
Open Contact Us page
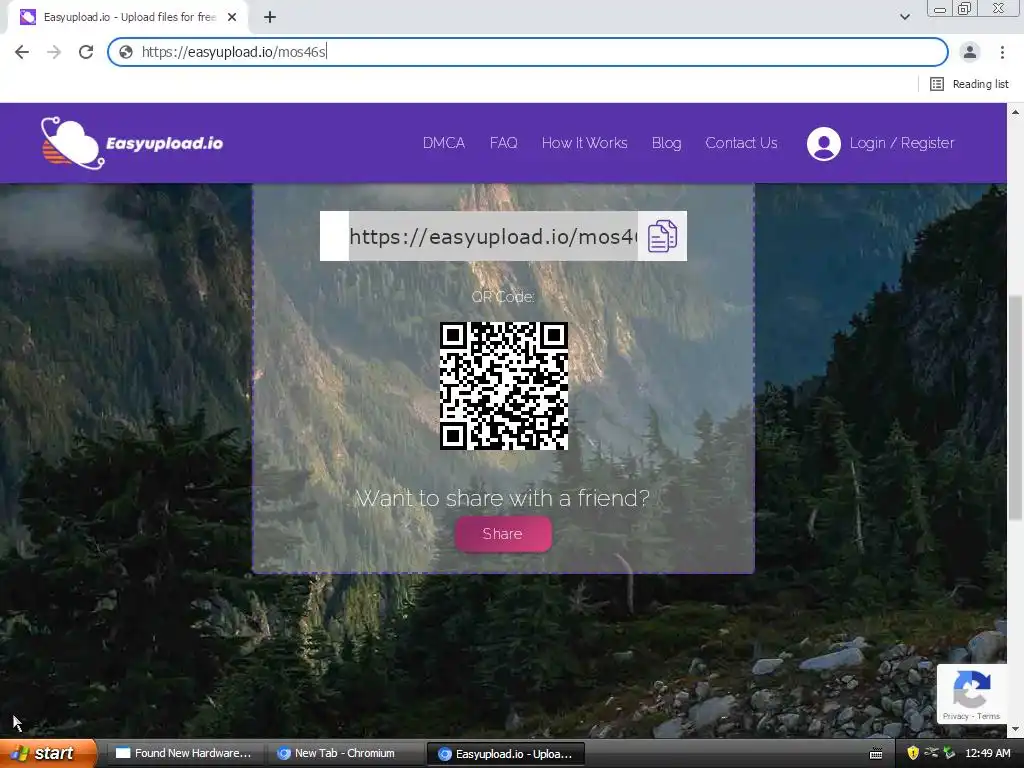pos(741,143)
